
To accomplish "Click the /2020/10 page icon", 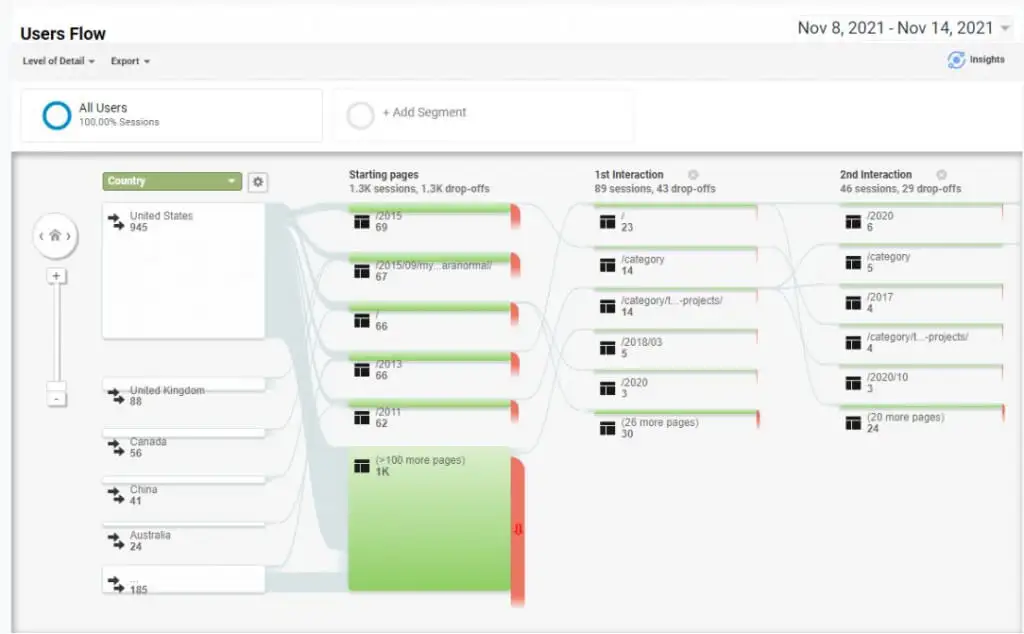I will [x=853, y=383].
